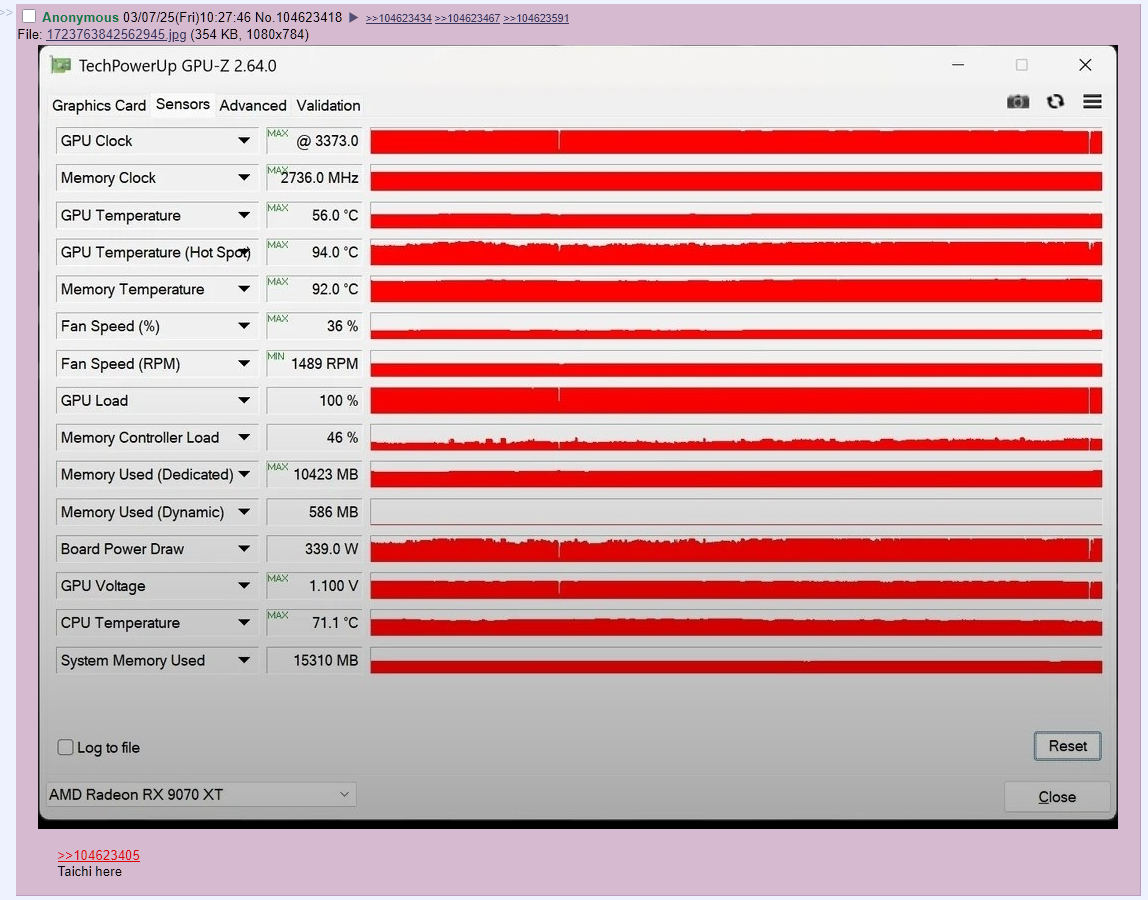Open the Memory Used (Dedicated) dropdown
This screenshot has height=900, width=1148.
tap(244, 475)
